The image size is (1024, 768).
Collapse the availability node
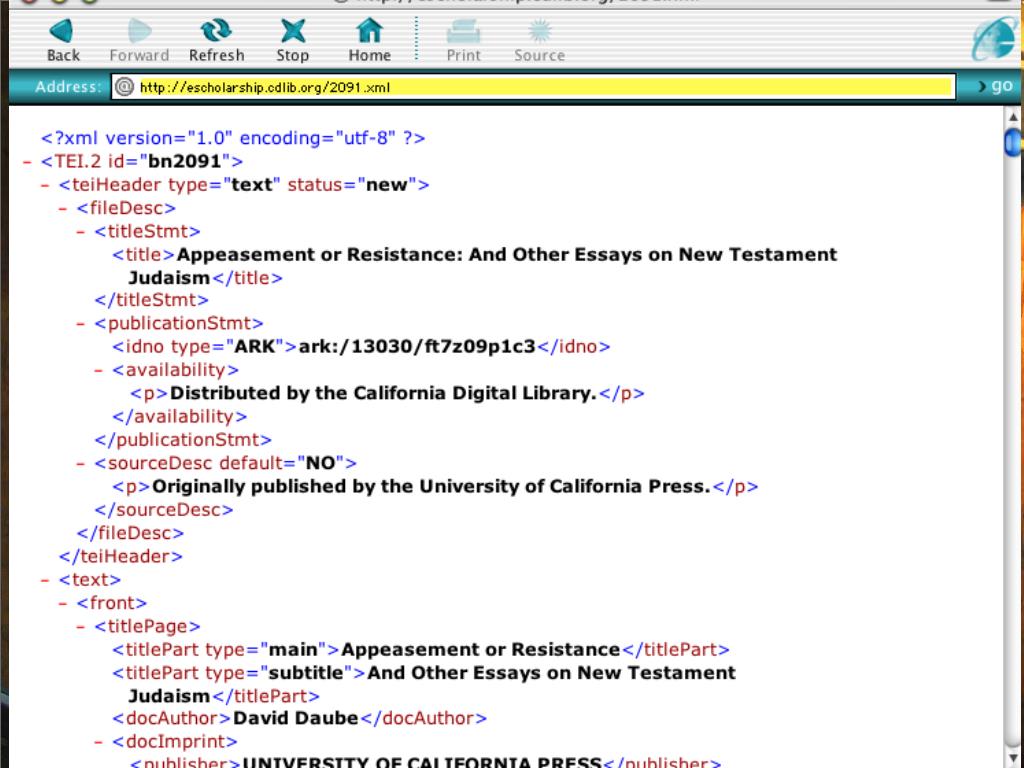click(98, 370)
